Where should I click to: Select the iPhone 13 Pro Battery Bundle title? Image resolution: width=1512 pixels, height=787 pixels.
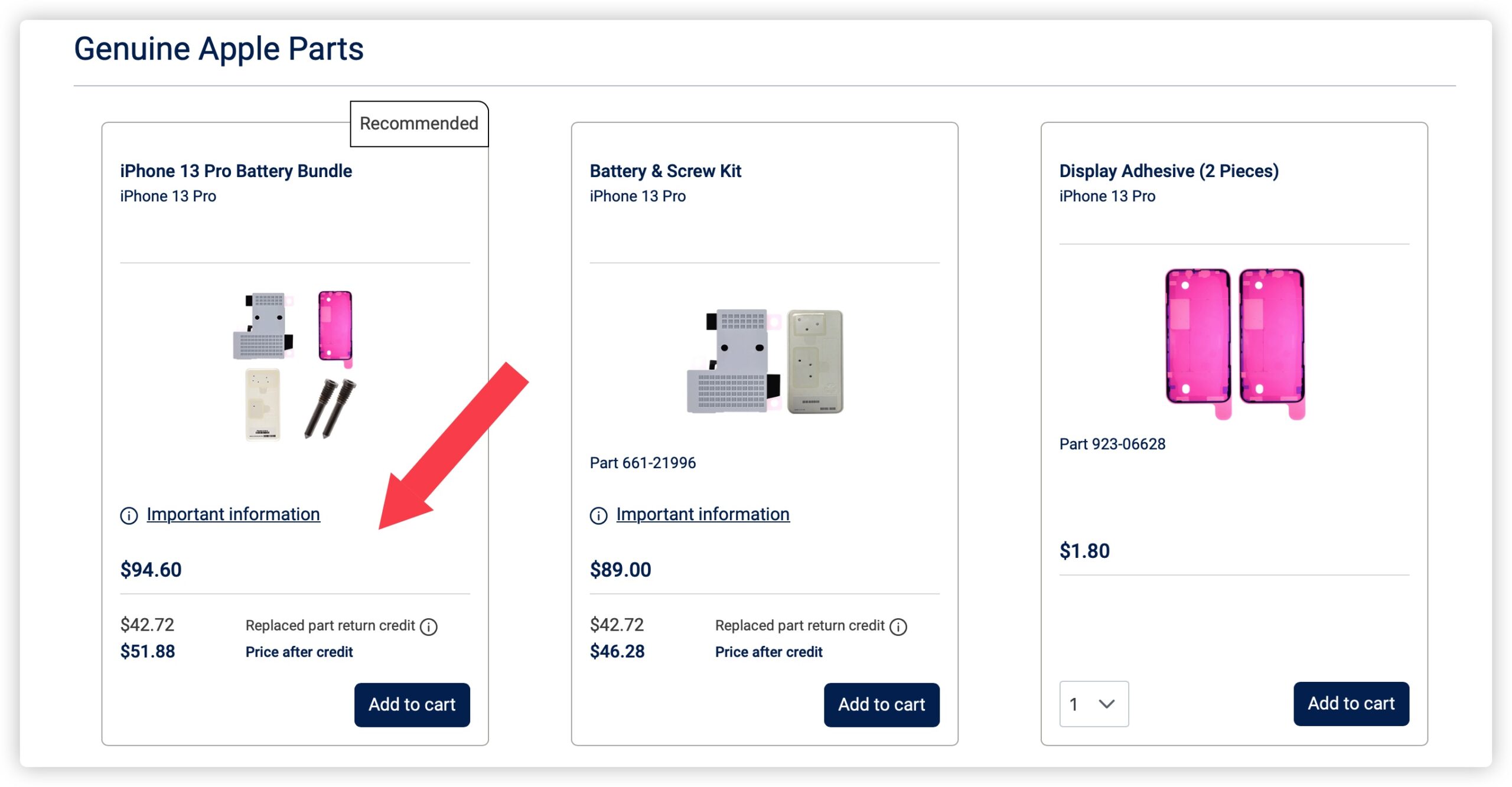[236, 171]
